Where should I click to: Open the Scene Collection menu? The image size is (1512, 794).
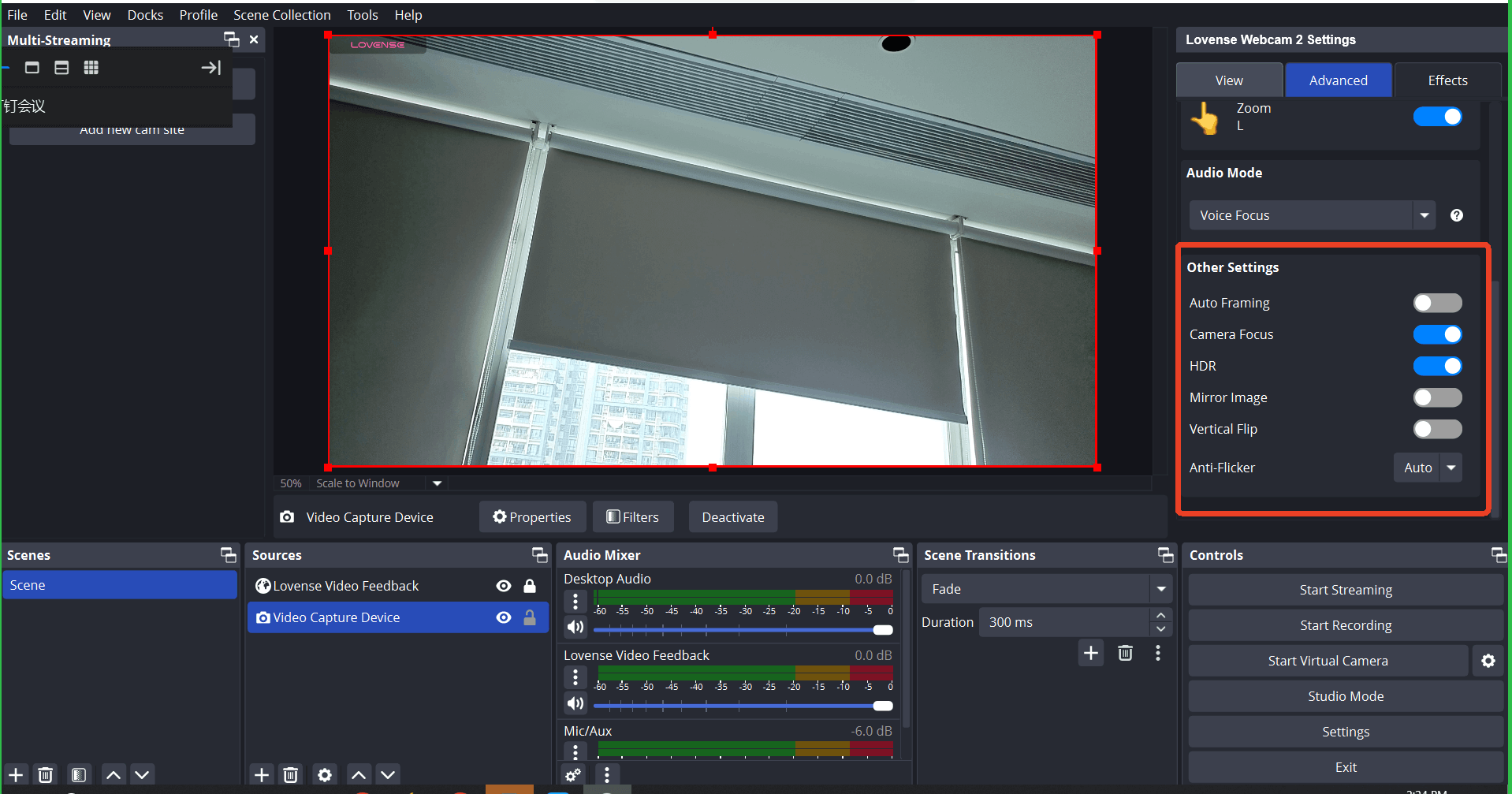tap(281, 15)
